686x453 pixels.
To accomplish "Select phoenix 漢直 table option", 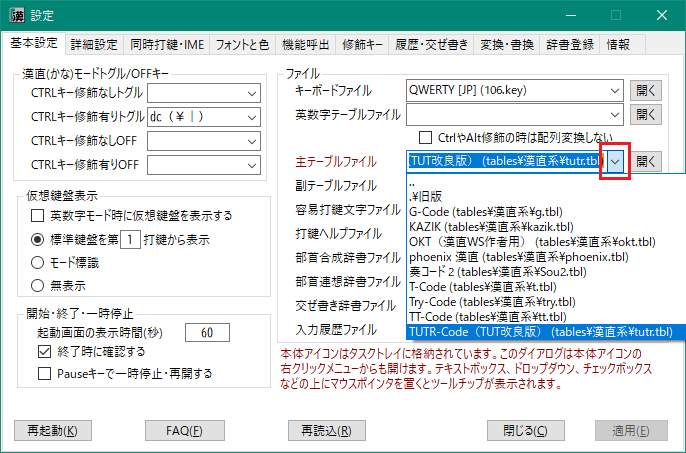I will pyautogui.click(x=546, y=257).
